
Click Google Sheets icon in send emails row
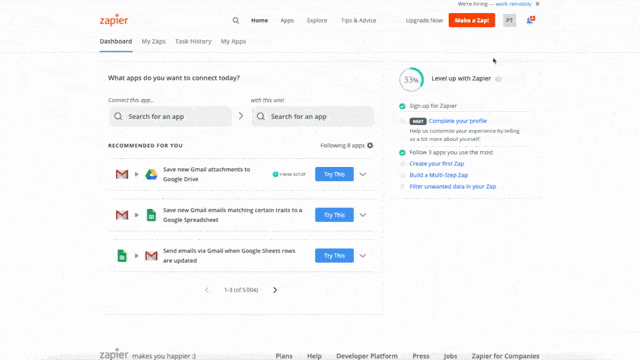[x=122, y=256]
